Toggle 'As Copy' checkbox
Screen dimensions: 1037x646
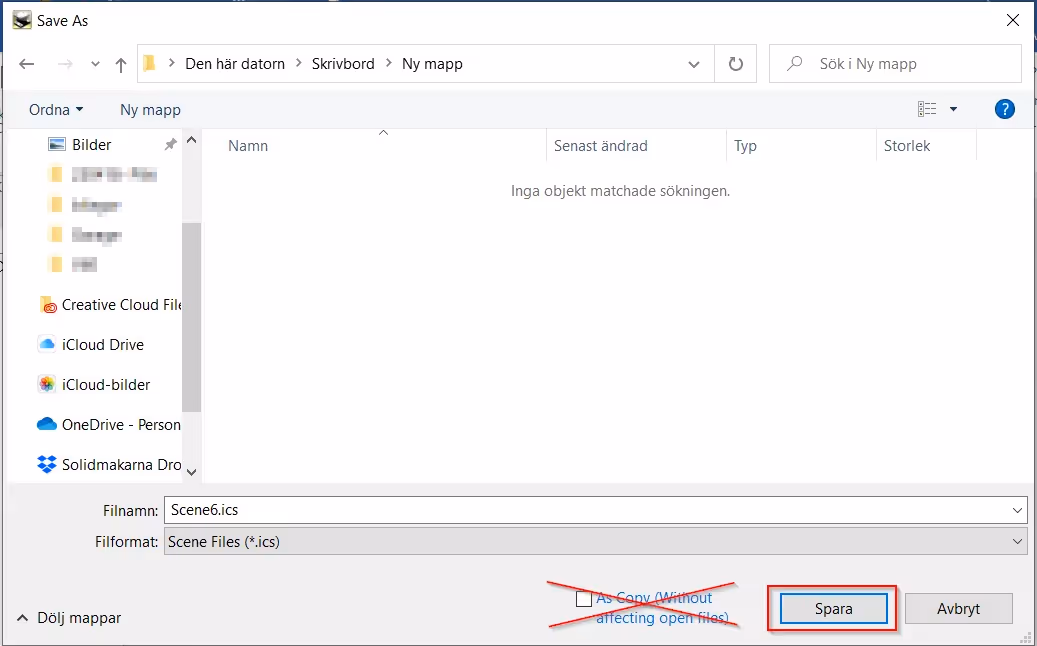pos(583,598)
